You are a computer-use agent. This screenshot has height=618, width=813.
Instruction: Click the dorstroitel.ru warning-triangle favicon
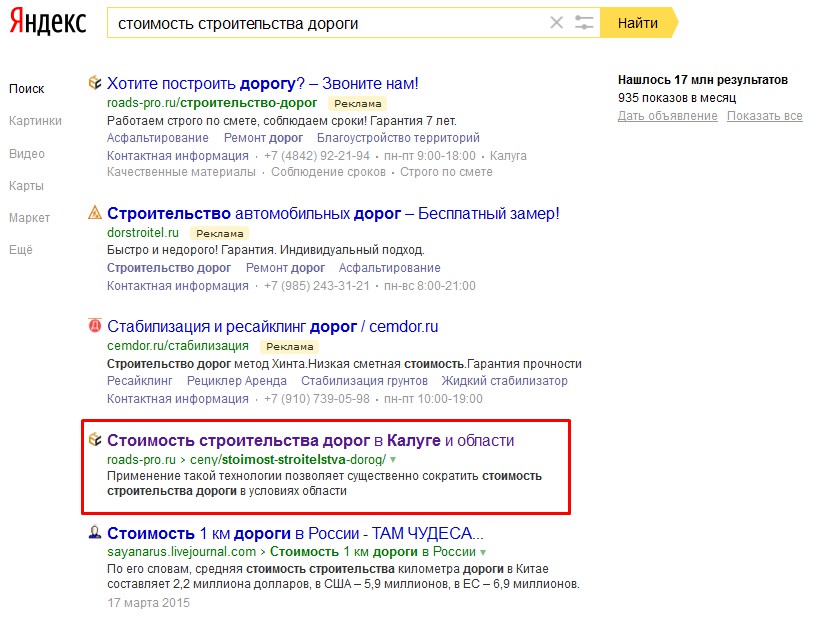95,212
